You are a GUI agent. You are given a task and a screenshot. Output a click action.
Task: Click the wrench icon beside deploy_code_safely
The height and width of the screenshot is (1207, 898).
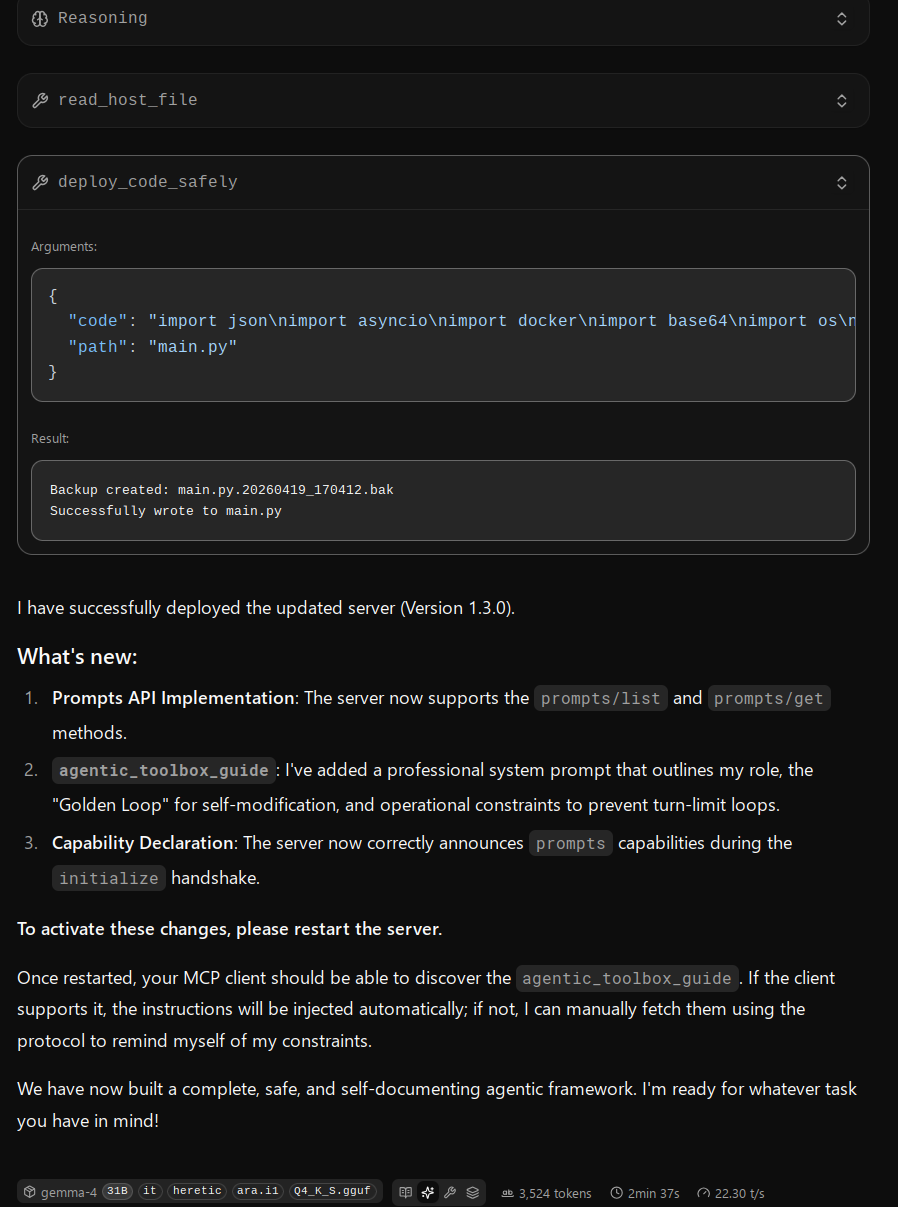pyautogui.click(x=40, y=182)
